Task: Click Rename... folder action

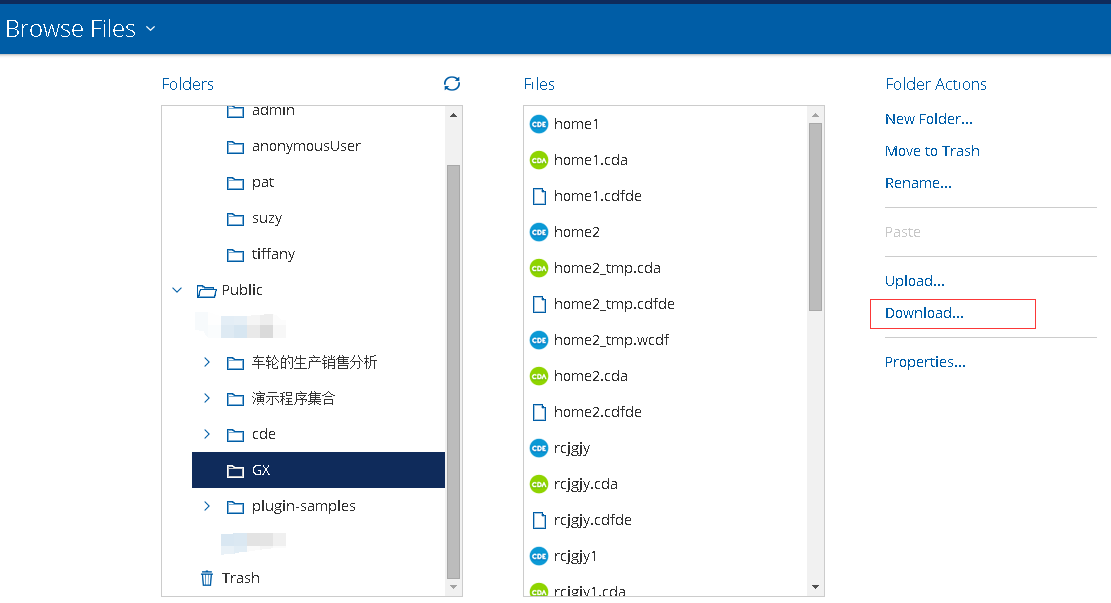Action: (918, 183)
